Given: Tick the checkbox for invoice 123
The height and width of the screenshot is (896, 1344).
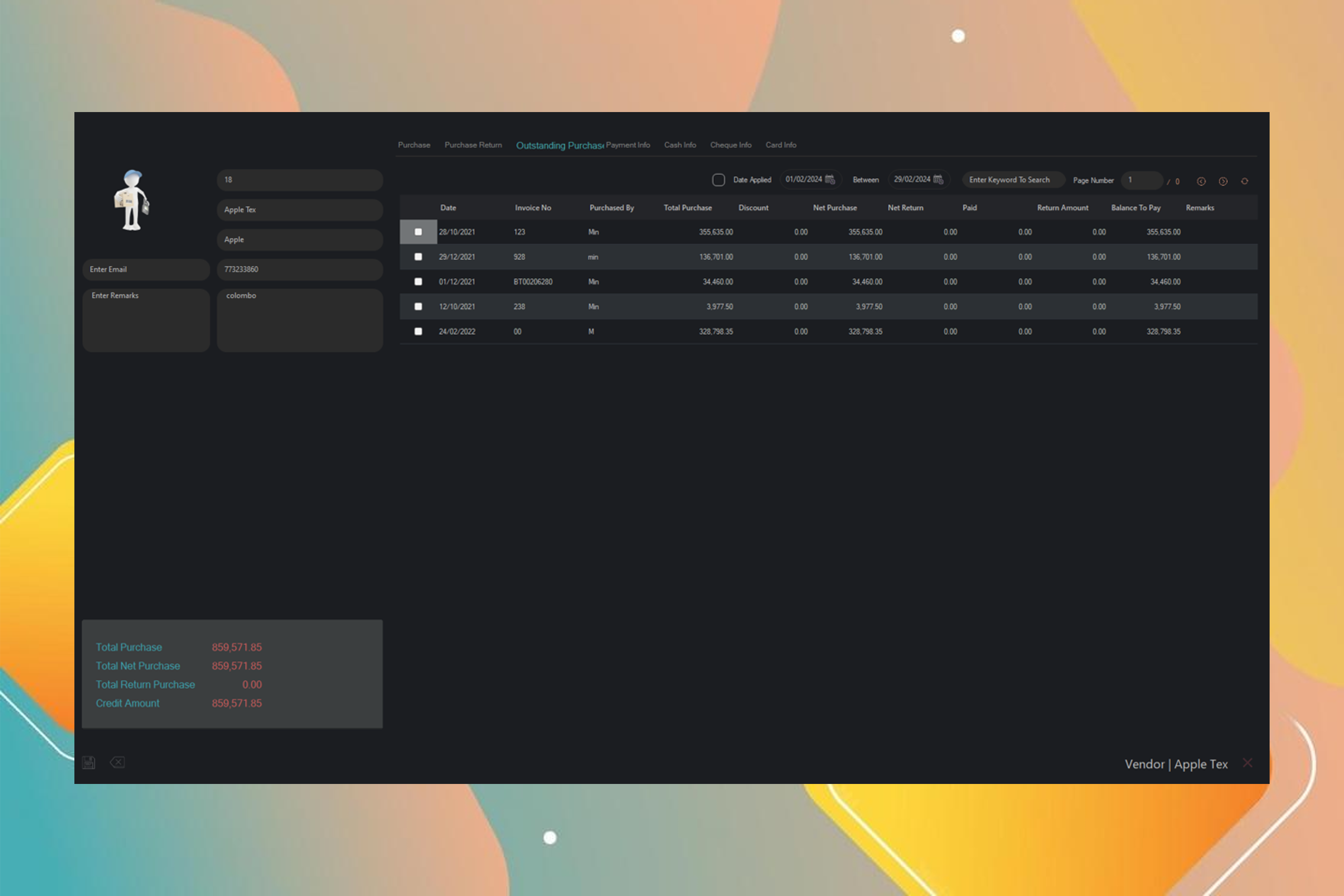Looking at the screenshot, I should pos(418,232).
